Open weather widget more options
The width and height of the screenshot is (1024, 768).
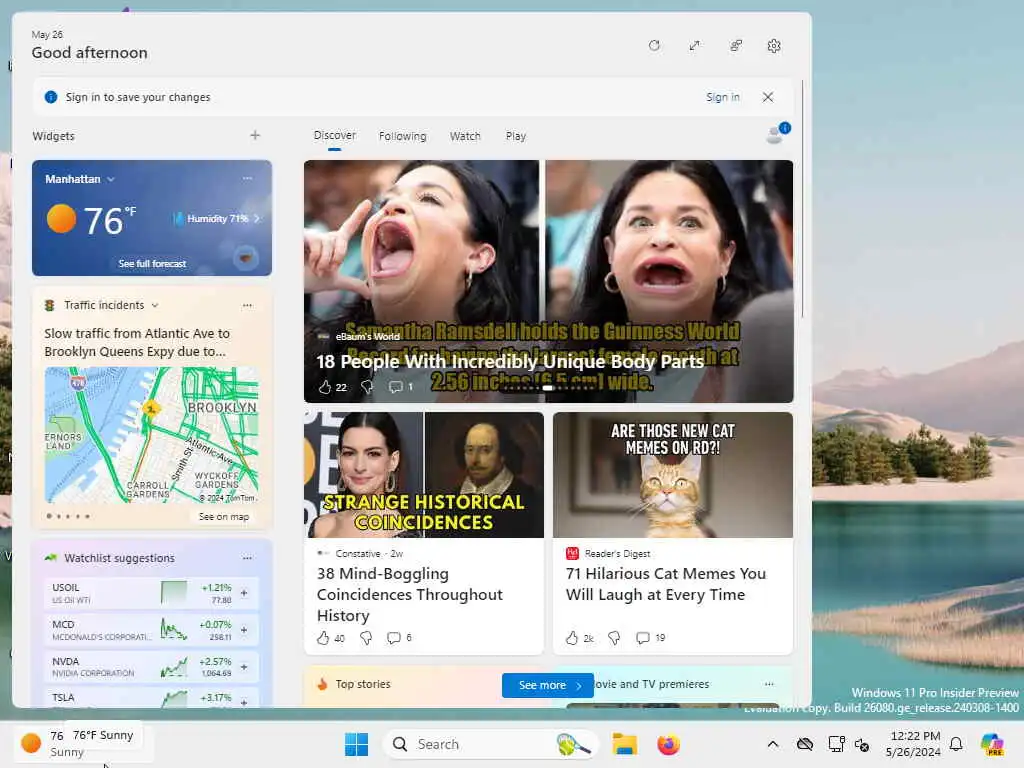pos(247,178)
